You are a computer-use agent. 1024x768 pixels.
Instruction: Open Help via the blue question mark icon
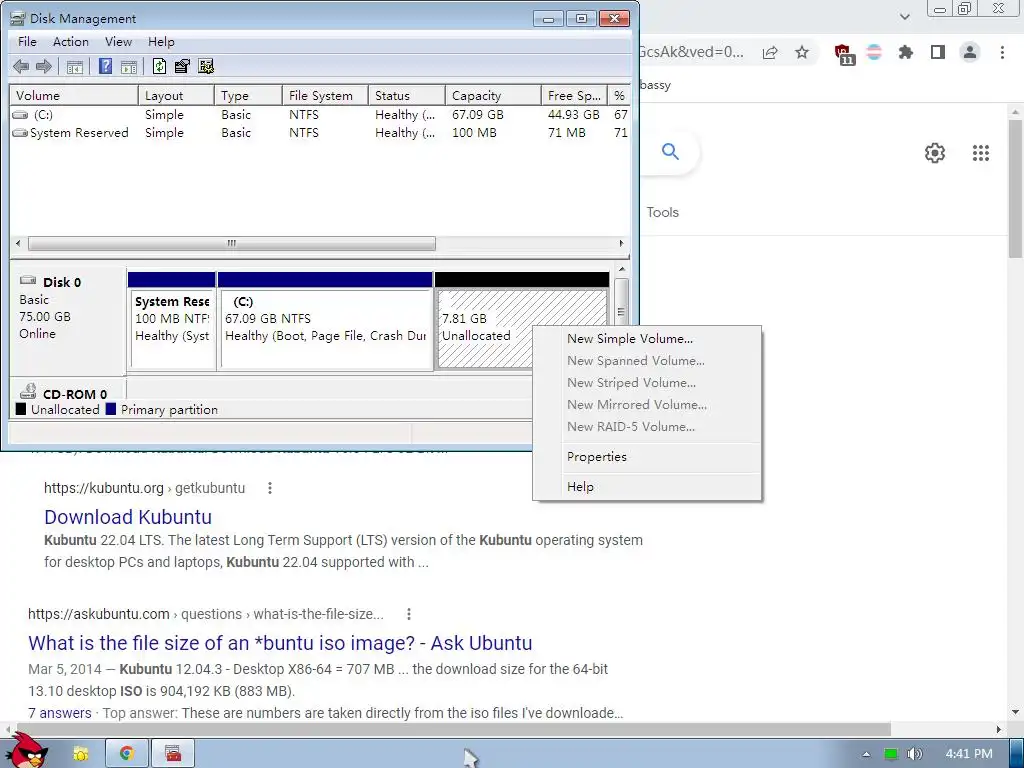tap(105, 66)
